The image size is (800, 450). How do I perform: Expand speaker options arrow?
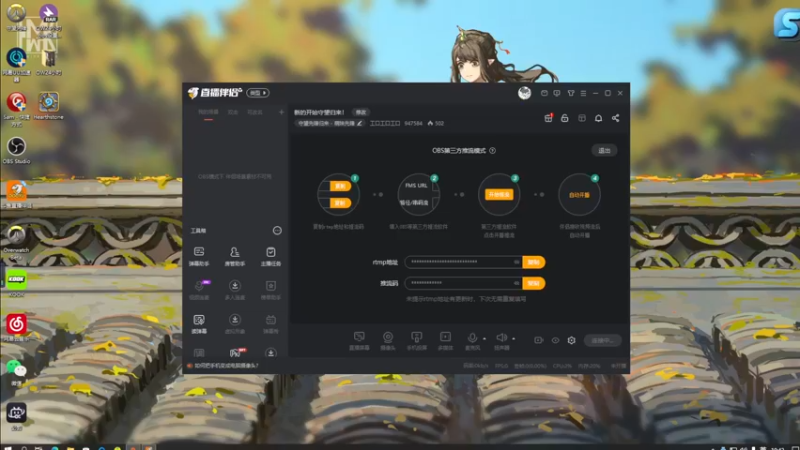(x=514, y=339)
